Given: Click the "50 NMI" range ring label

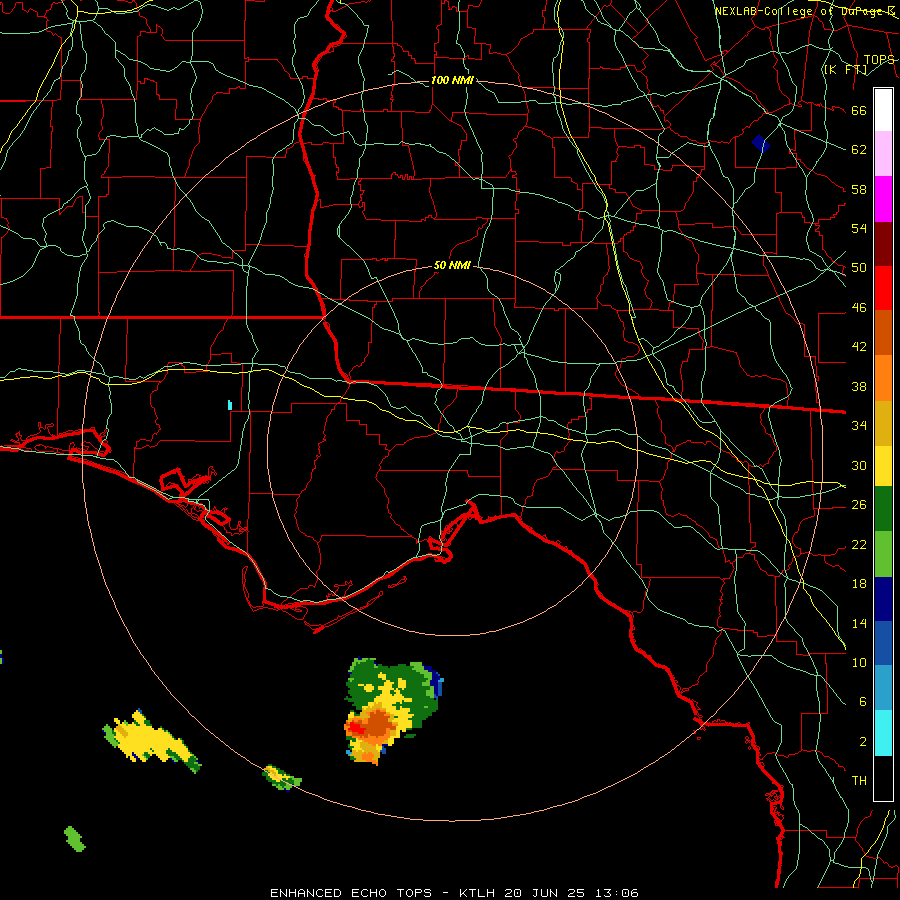Looking at the screenshot, I should [452, 265].
